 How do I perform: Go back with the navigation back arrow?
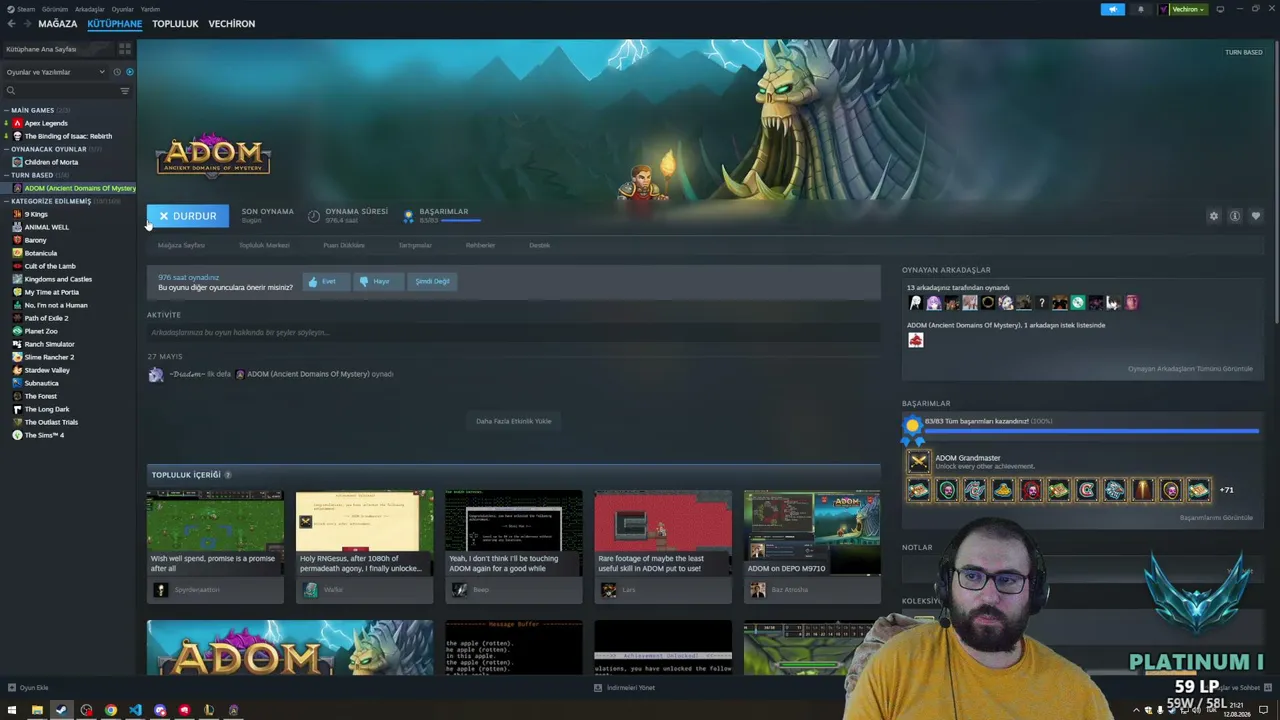pos(11,24)
